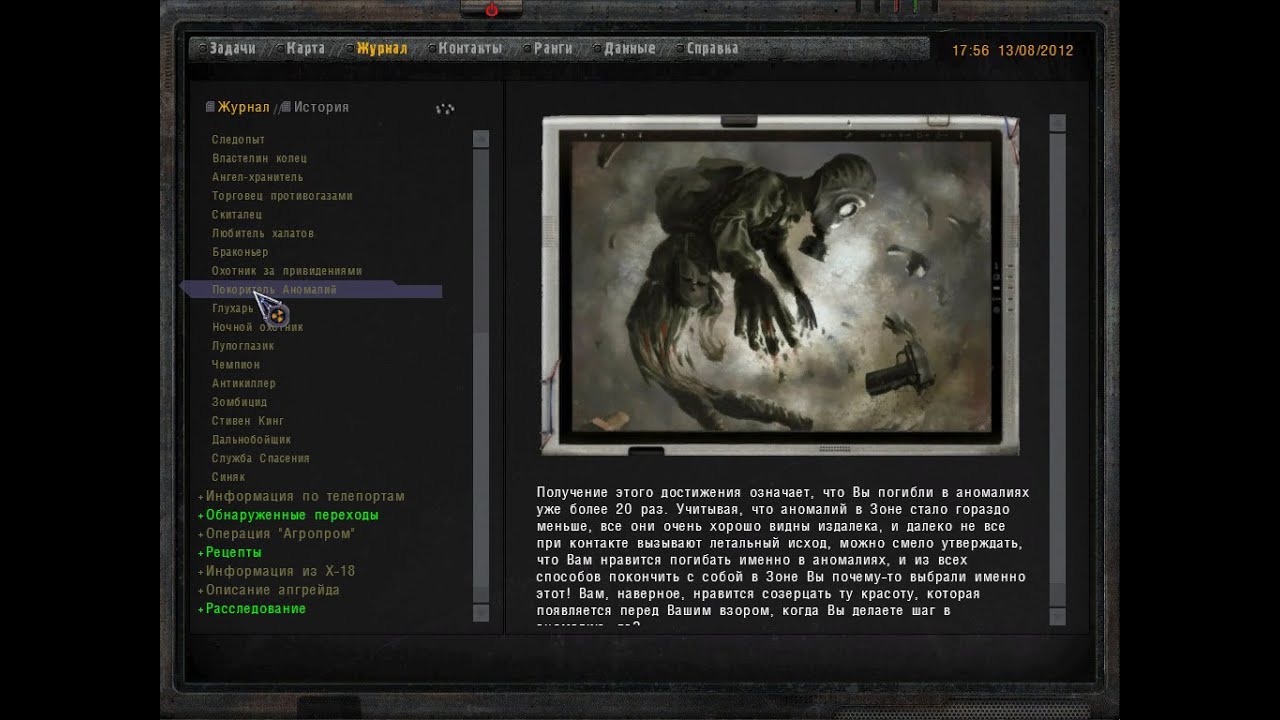Select the Чемпион entry
The width and height of the screenshot is (1280, 720).
[236, 365]
